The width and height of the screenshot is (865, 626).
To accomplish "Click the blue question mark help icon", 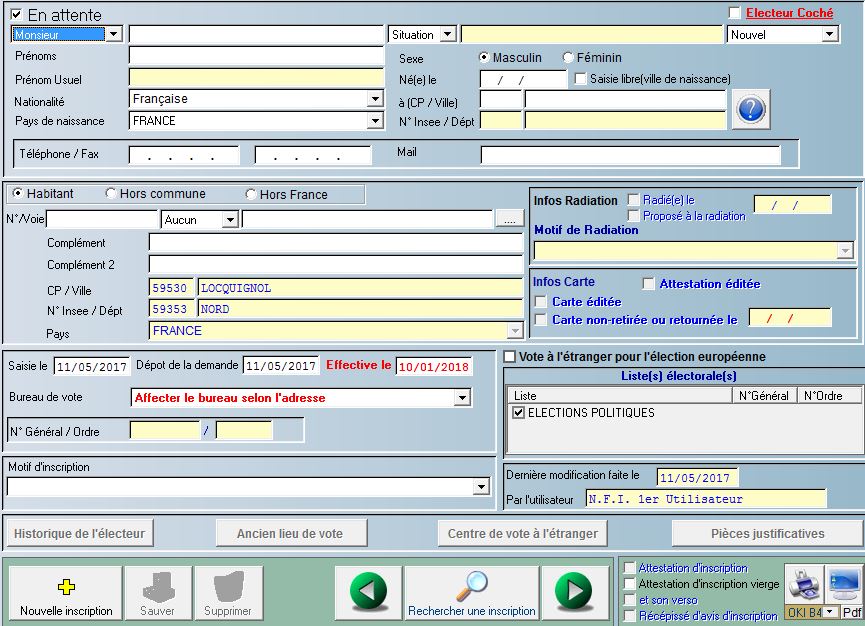I will click(751, 109).
